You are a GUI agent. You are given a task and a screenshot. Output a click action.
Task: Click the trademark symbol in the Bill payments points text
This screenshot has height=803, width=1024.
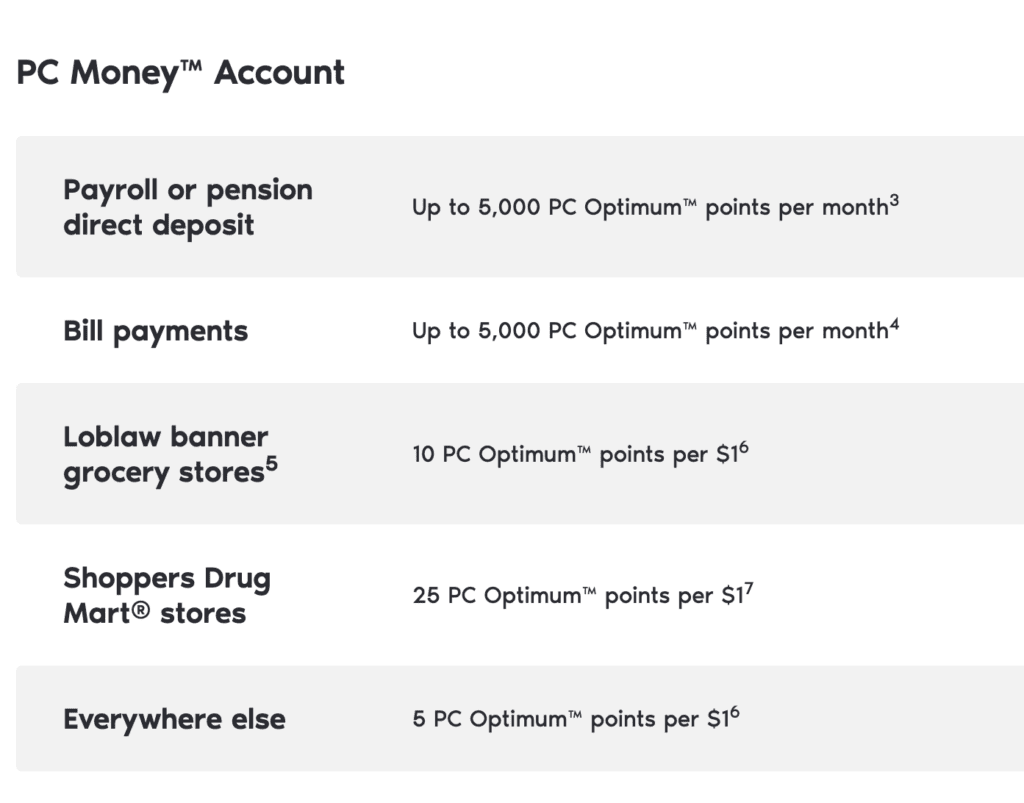click(689, 326)
